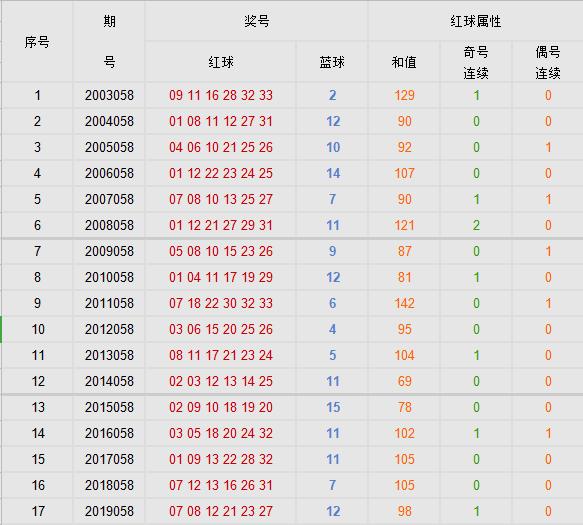Click period number 2016058

[109, 433]
